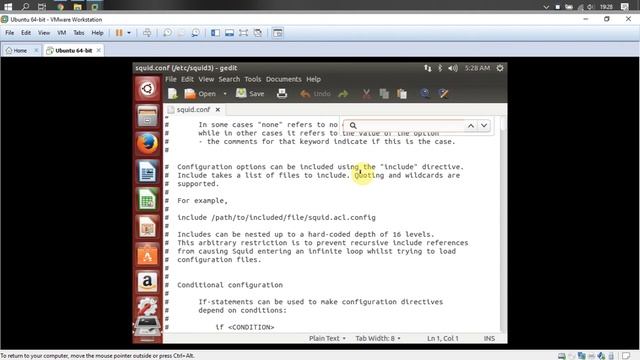Open the VMware Edit menu
The height and width of the screenshot is (360, 640).
coord(26,33)
